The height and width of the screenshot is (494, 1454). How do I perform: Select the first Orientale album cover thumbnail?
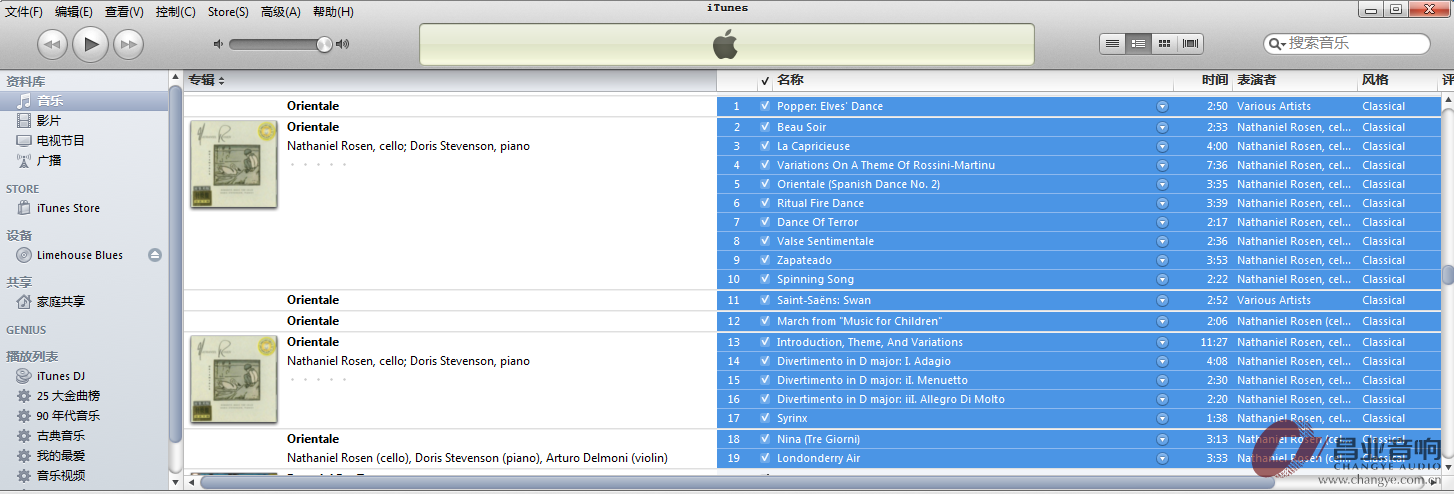pyautogui.click(x=234, y=164)
